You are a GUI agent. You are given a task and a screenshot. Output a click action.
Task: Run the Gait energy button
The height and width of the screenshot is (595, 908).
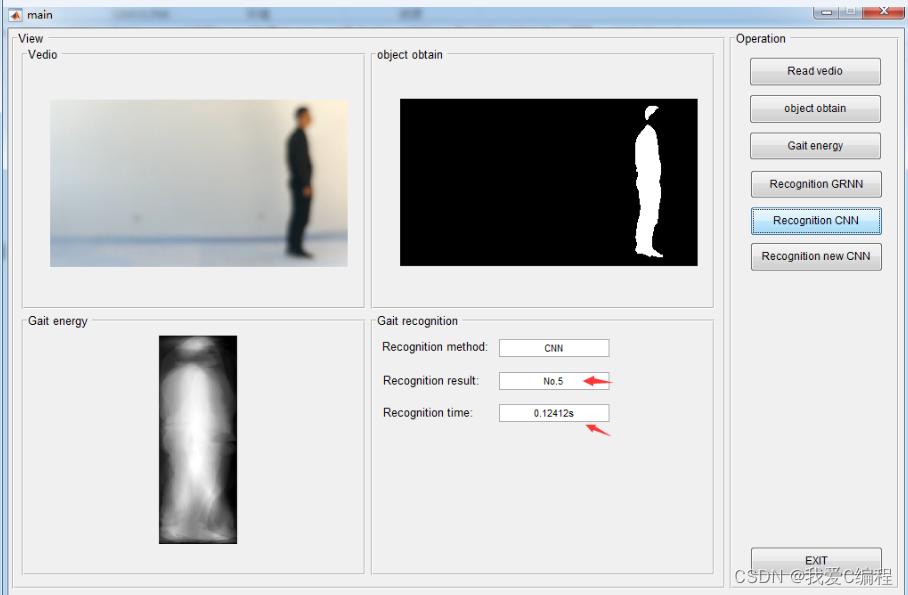pyautogui.click(x=815, y=146)
